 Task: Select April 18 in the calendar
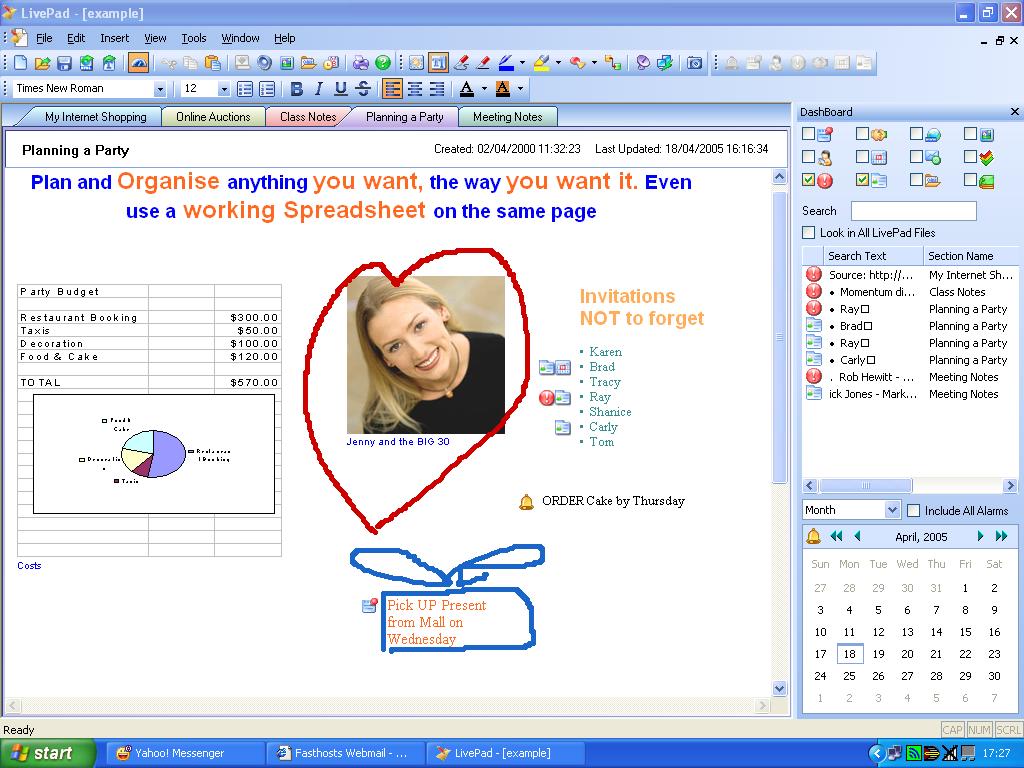click(x=850, y=654)
